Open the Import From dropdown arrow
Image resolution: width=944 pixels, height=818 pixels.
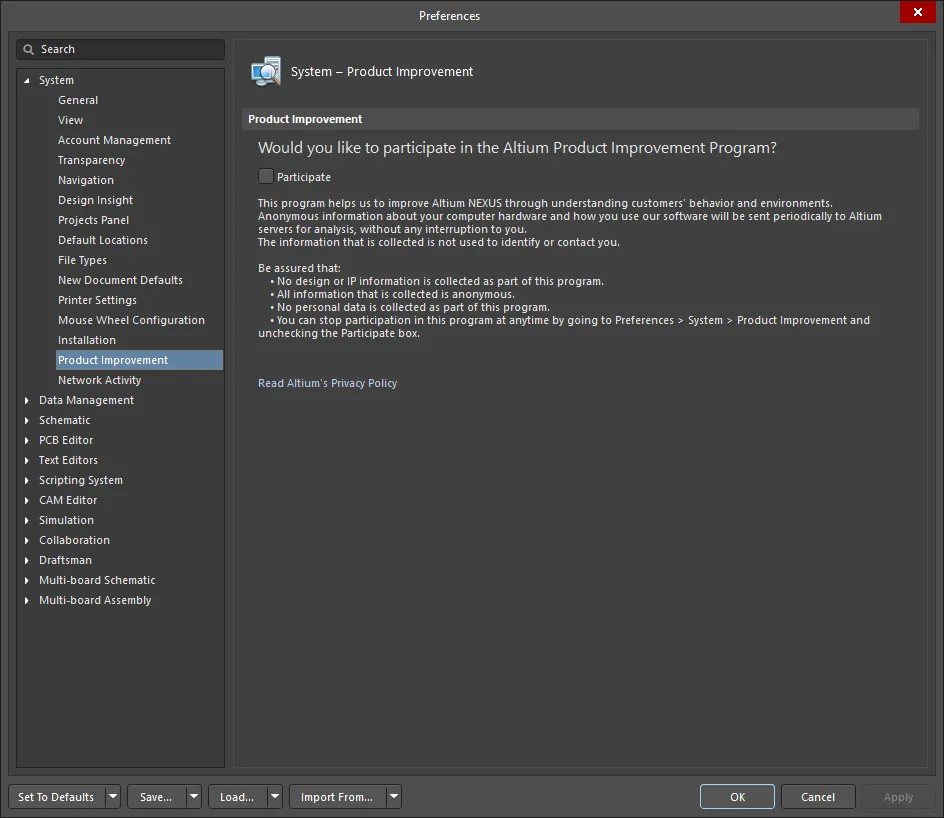click(x=394, y=796)
